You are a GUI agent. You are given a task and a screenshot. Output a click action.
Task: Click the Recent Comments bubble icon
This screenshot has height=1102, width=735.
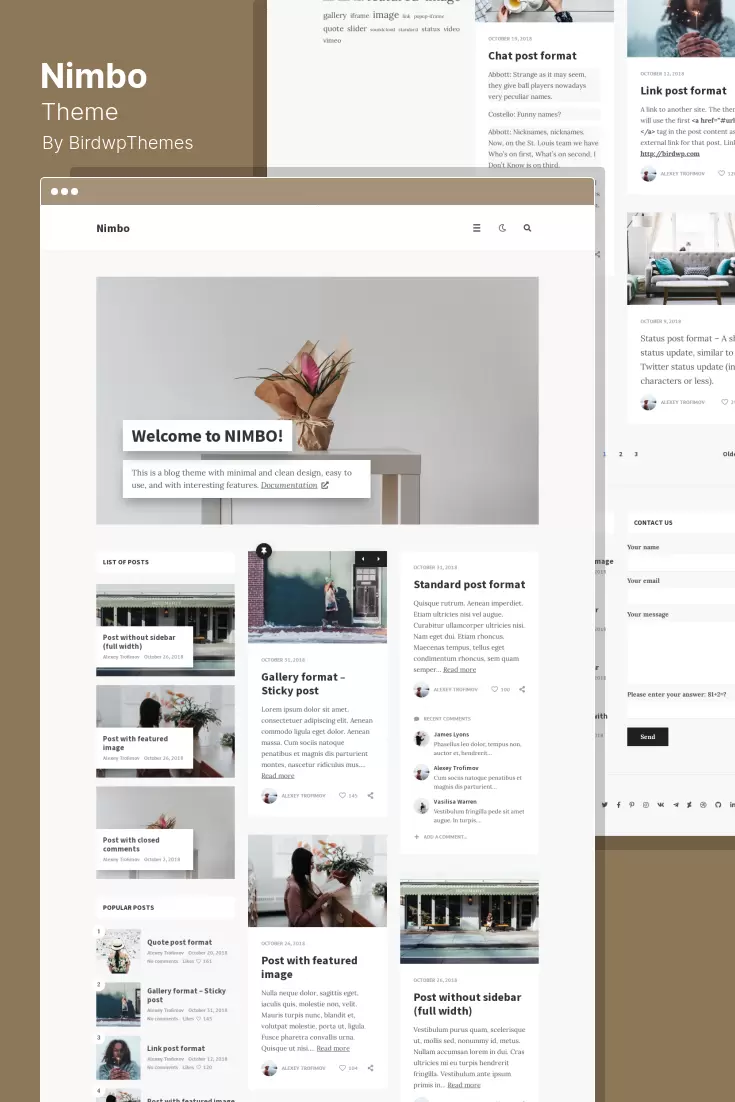pos(417,719)
